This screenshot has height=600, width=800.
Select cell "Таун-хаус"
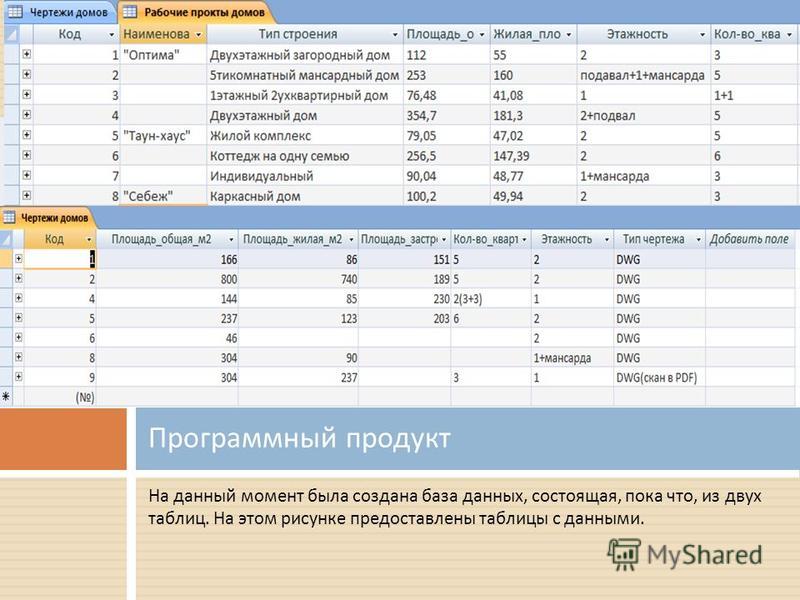tap(163, 136)
